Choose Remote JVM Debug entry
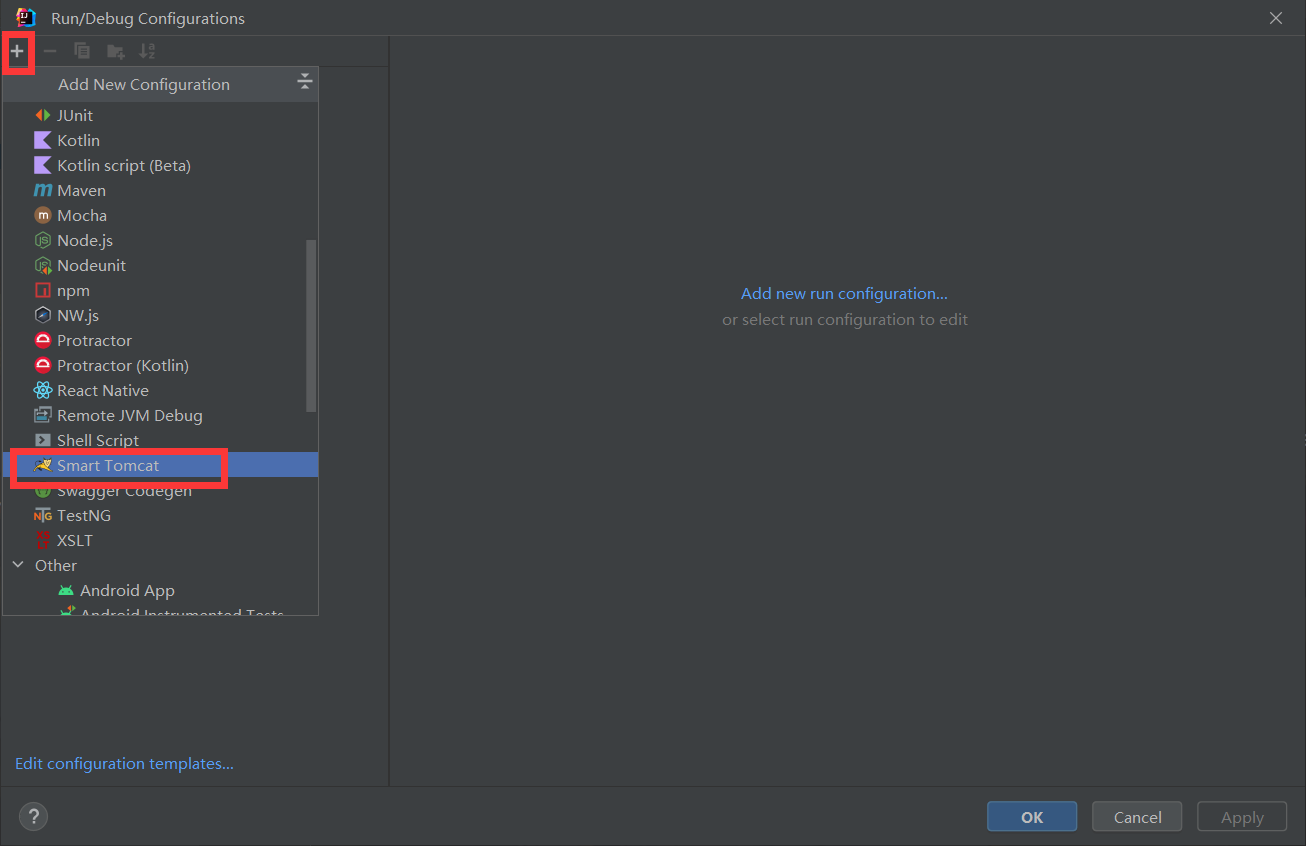This screenshot has height=846, width=1306. point(160,415)
